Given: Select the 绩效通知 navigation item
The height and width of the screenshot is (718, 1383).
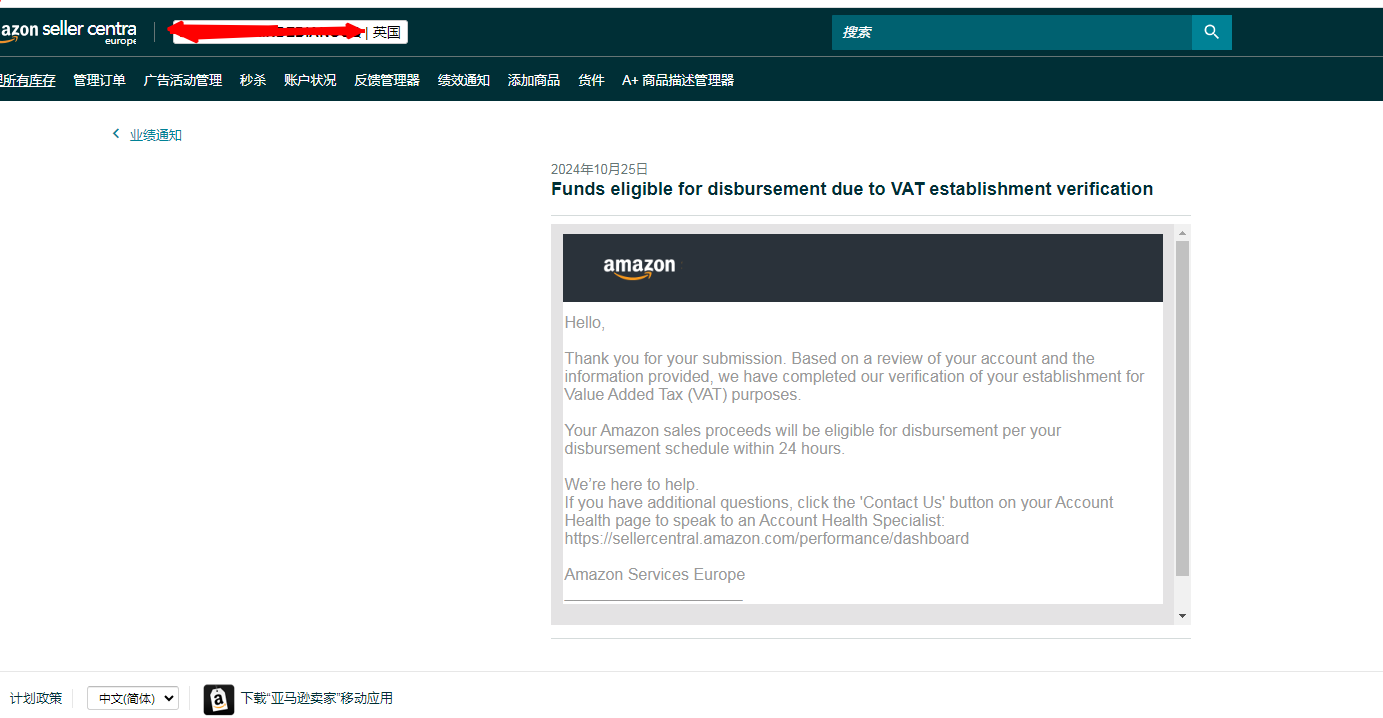Looking at the screenshot, I should click(x=464, y=80).
